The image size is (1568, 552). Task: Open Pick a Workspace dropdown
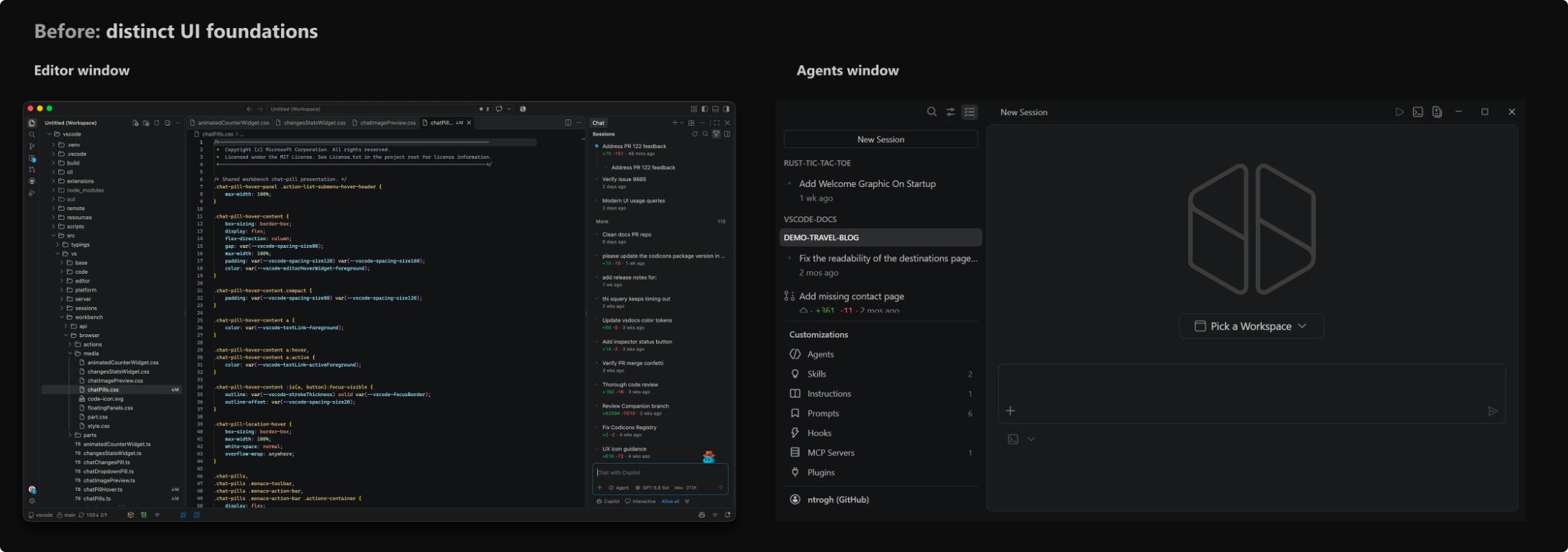coord(1251,326)
